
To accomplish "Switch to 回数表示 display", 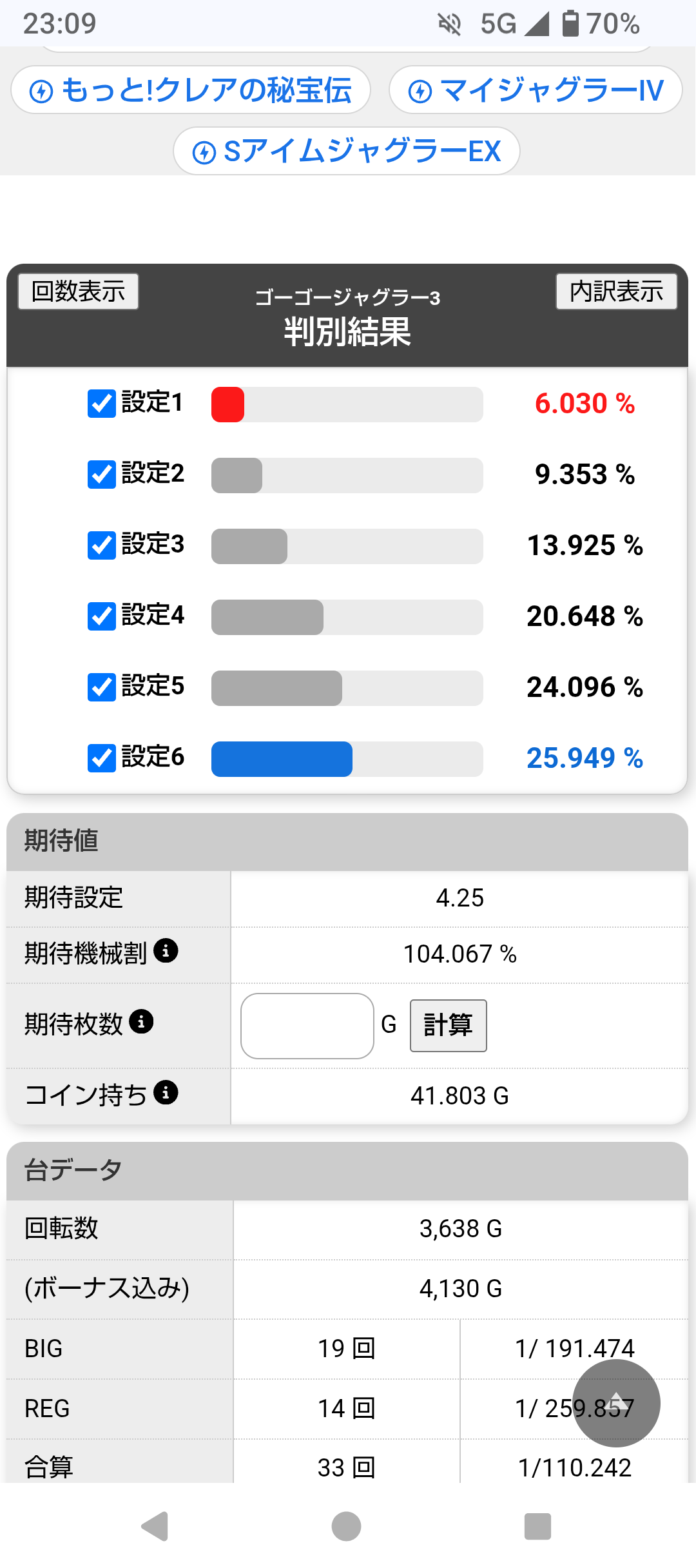I will 78,291.
